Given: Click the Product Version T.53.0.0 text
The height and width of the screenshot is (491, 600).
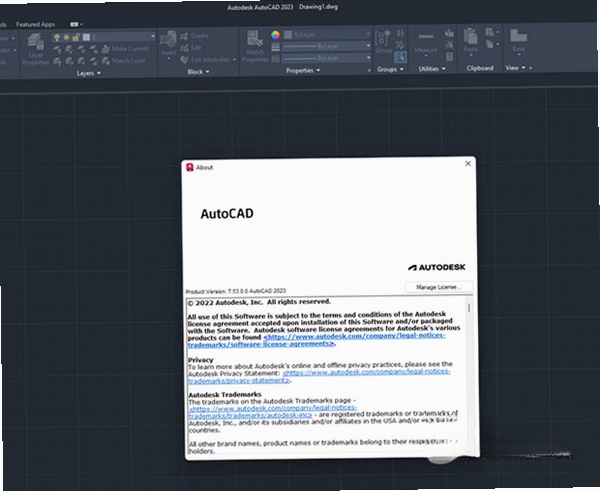Looking at the screenshot, I should point(236,291).
